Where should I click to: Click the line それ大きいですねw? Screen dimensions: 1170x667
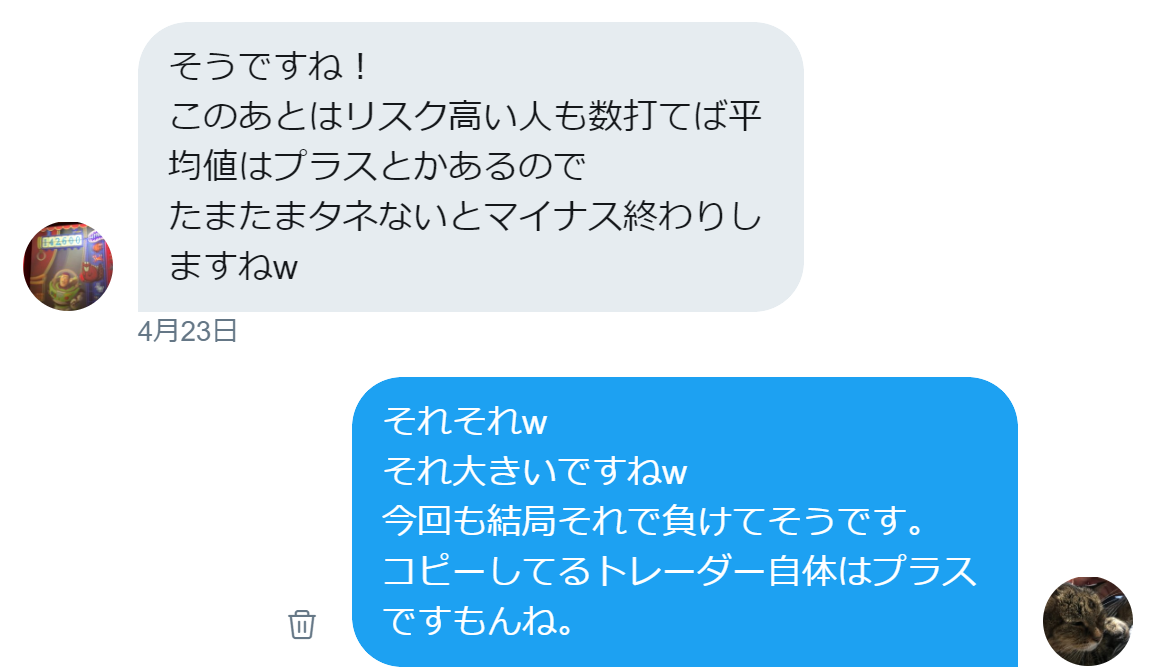pos(535,472)
